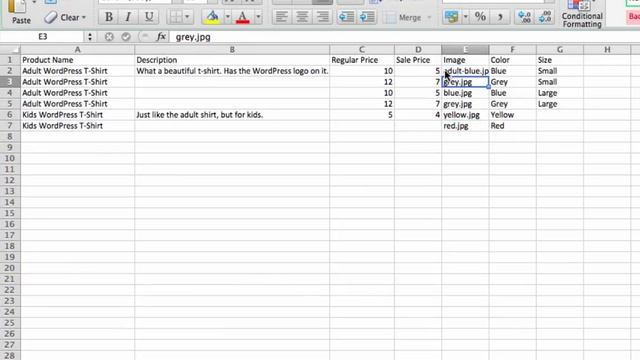
Task: Click the Name Box stepper arrows
Action: pyautogui.click(x=90, y=37)
